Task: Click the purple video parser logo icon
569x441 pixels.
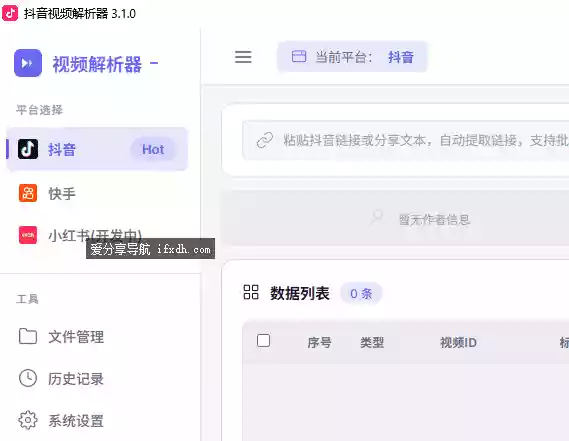Action: pyautogui.click(x=28, y=63)
